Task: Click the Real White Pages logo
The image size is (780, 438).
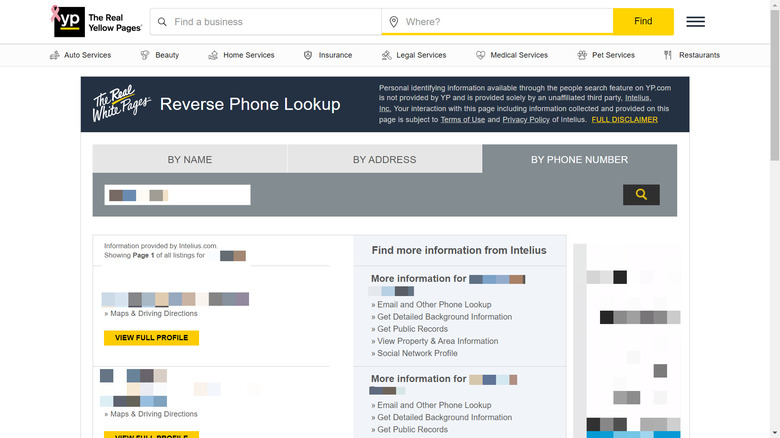Action: tap(121, 104)
